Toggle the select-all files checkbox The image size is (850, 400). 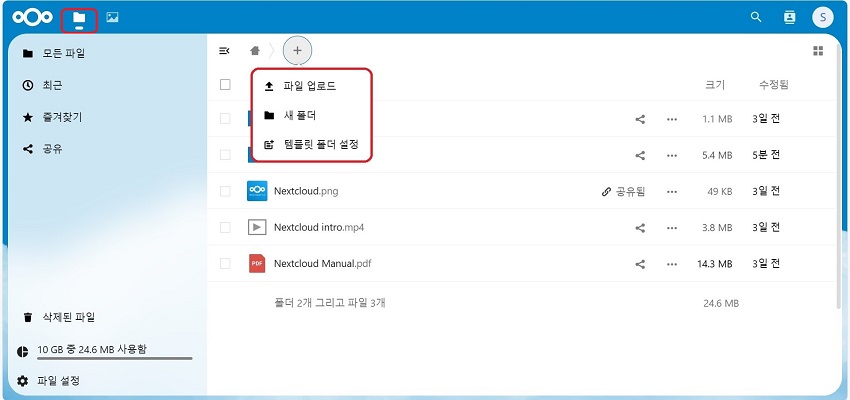(x=225, y=85)
